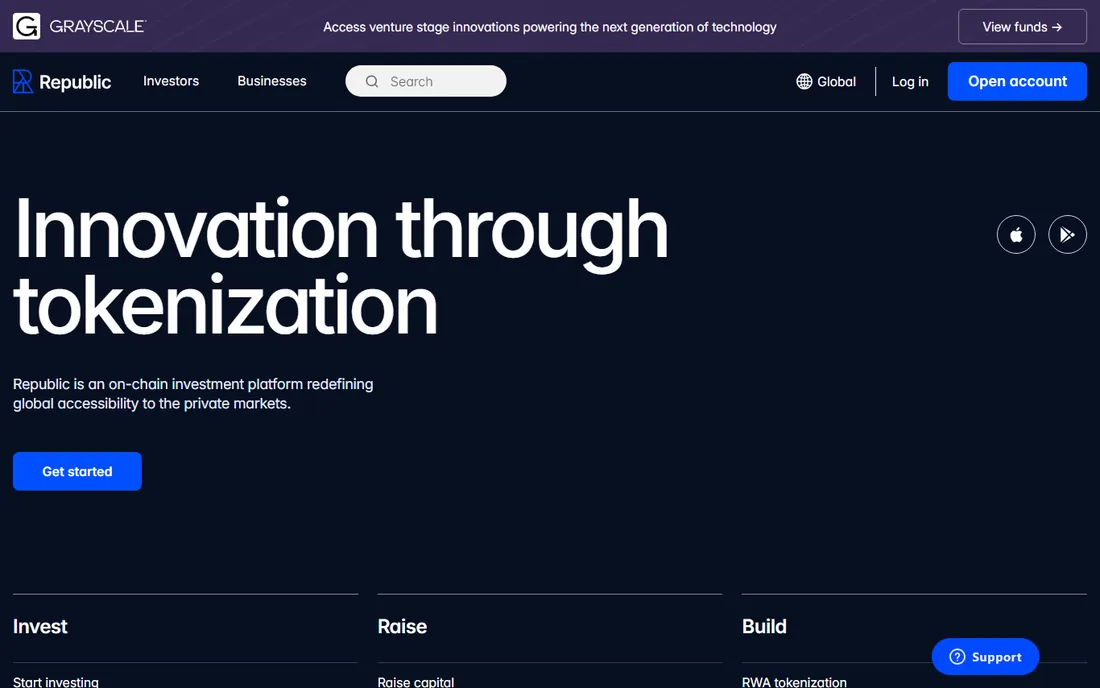Click the Raise capital link
The width and height of the screenshot is (1100, 688).
[415, 682]
